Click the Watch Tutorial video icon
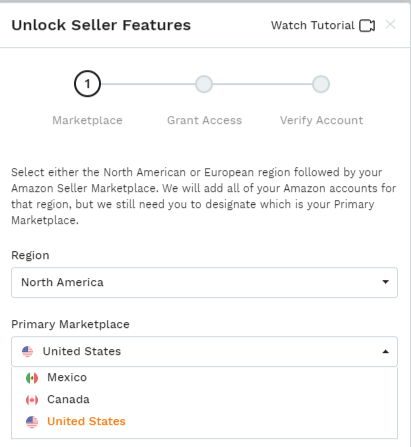Screen dimensions: 411x447 pyautogui.click(x=367, y=26)
